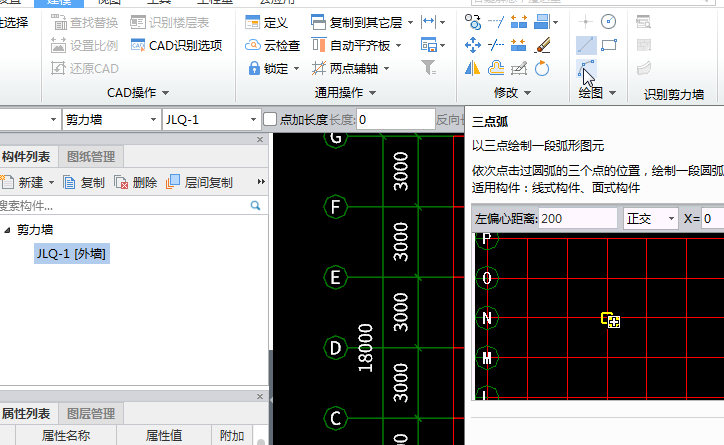Click the 复制到其它层 button
This screenshot has height=445, width=724.
(x=356, y=22)
